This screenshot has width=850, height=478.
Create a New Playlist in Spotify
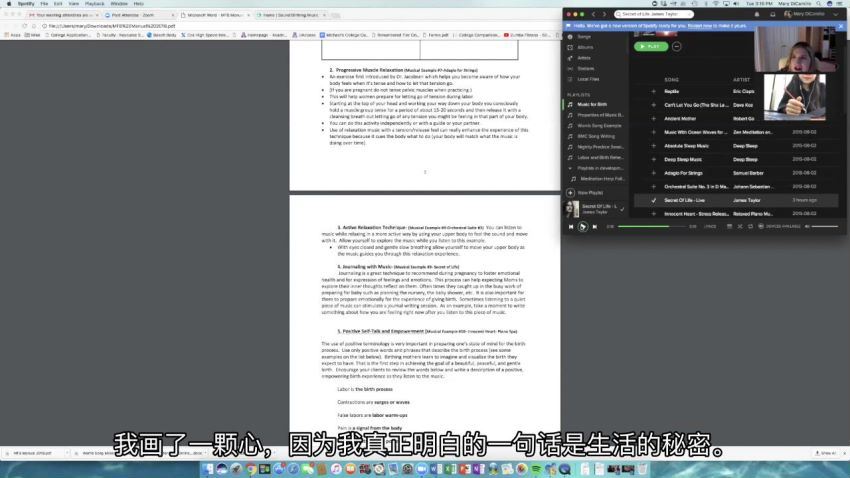click(x=585, y=193)
